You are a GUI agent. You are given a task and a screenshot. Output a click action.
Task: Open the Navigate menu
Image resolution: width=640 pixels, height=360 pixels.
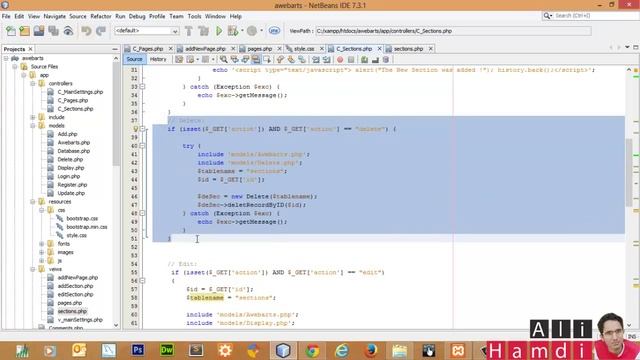55,16
